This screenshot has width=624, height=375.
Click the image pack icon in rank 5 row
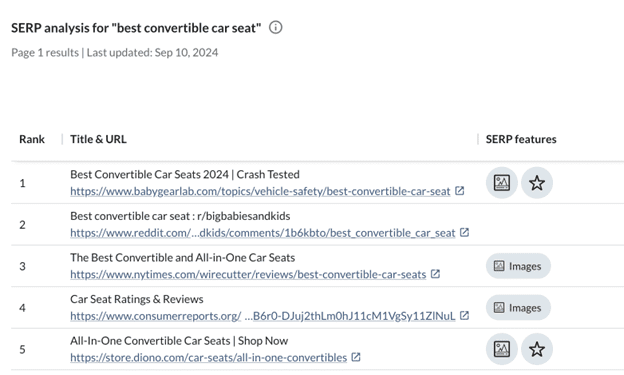[501, 349]
